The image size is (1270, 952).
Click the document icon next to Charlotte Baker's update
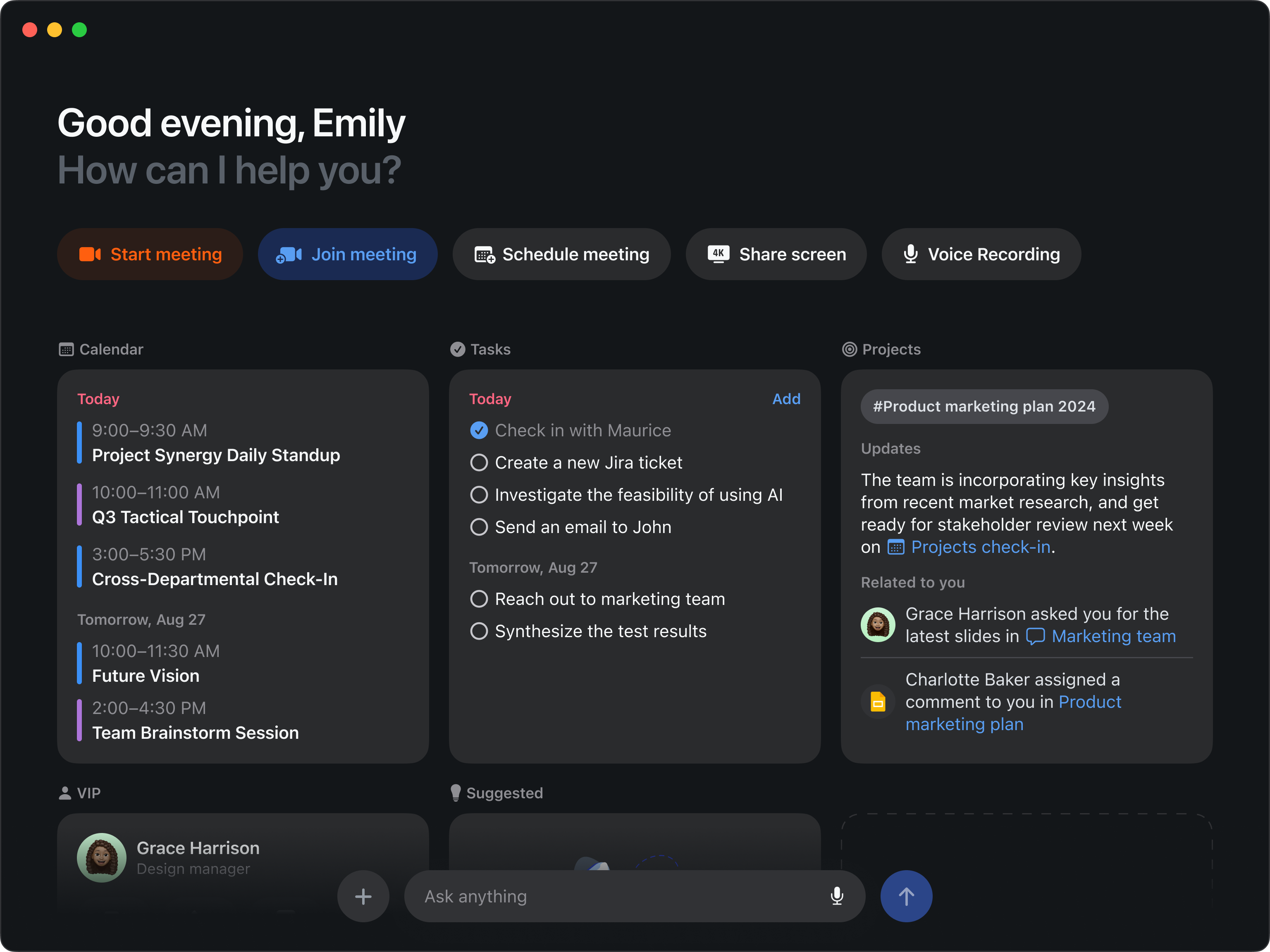pos(878,701)
